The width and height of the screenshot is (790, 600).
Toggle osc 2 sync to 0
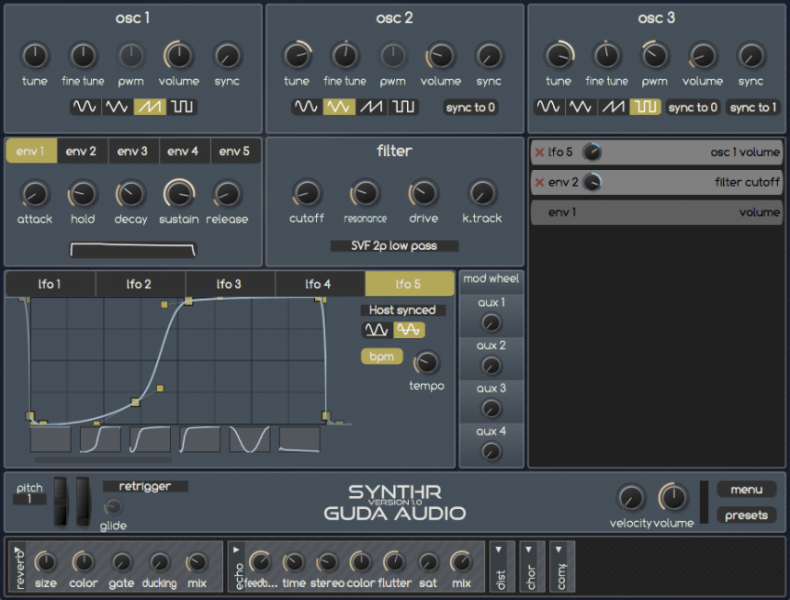click(x=471, y=107)
